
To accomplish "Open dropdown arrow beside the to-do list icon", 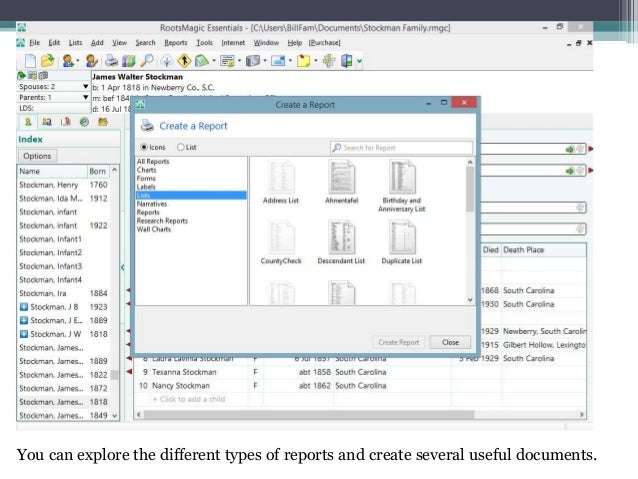I will [x=239, y=61].
